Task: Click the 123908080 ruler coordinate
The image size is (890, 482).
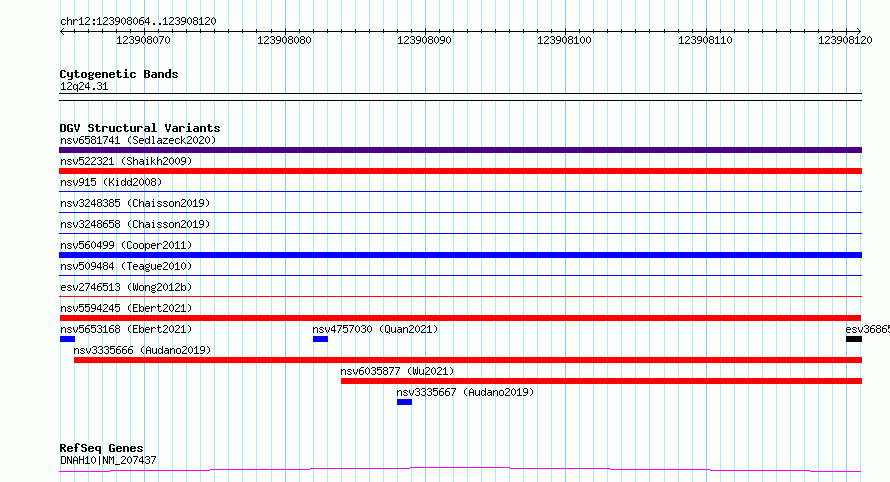Action: (284, 40)
